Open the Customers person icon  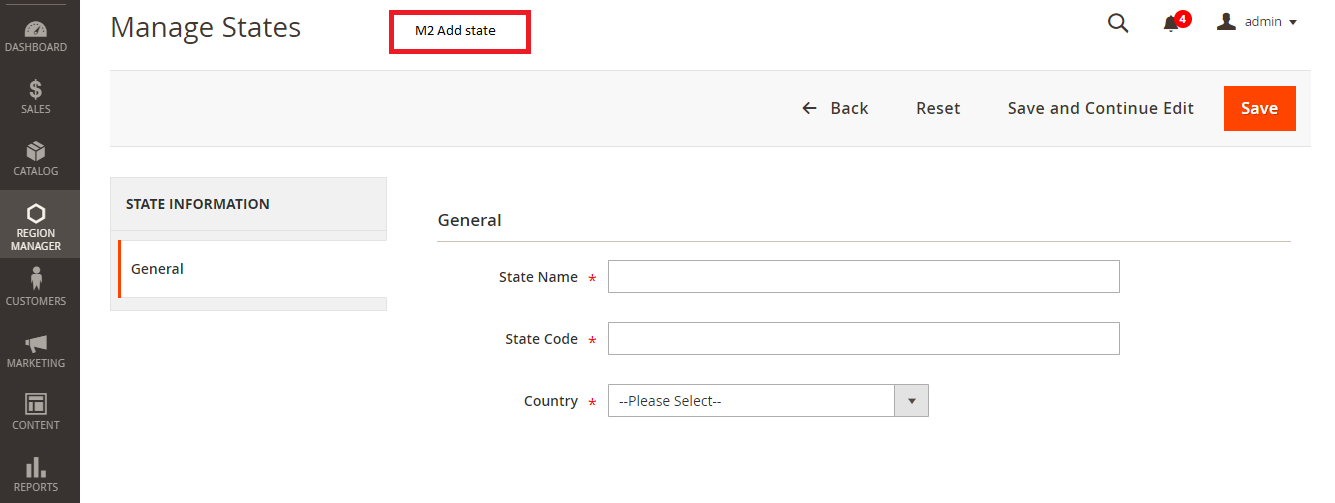(36, 278)
